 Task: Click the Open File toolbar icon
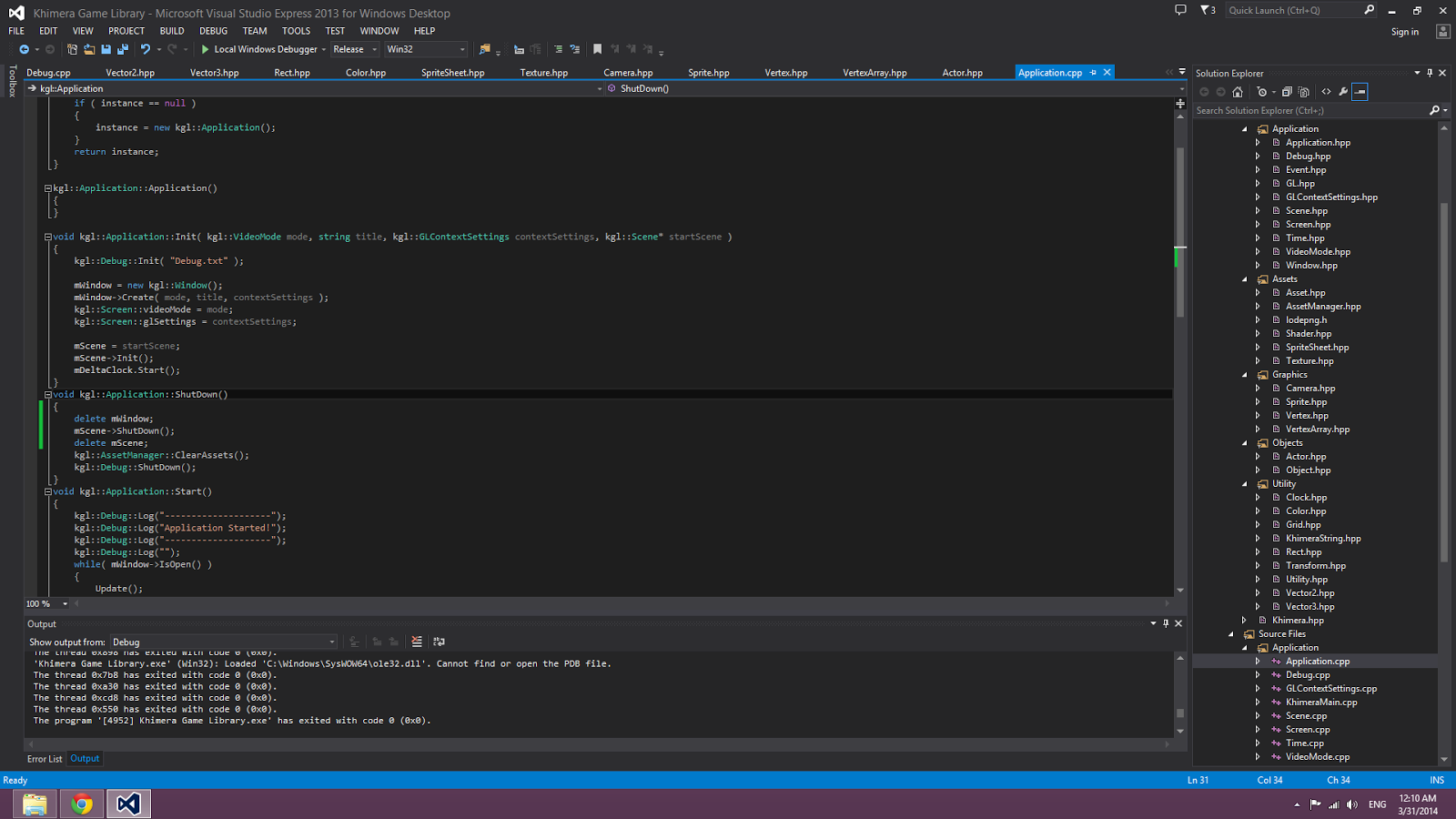(x=89, y=49)
